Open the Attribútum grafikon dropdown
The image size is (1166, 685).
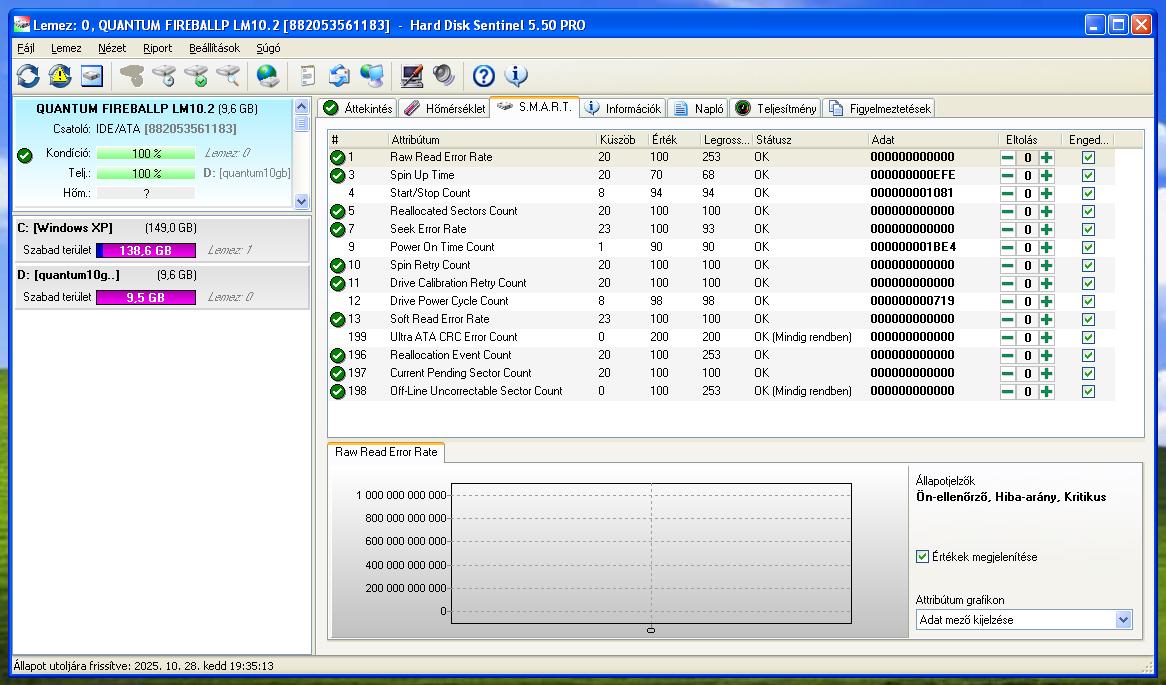click(1122, 620)
